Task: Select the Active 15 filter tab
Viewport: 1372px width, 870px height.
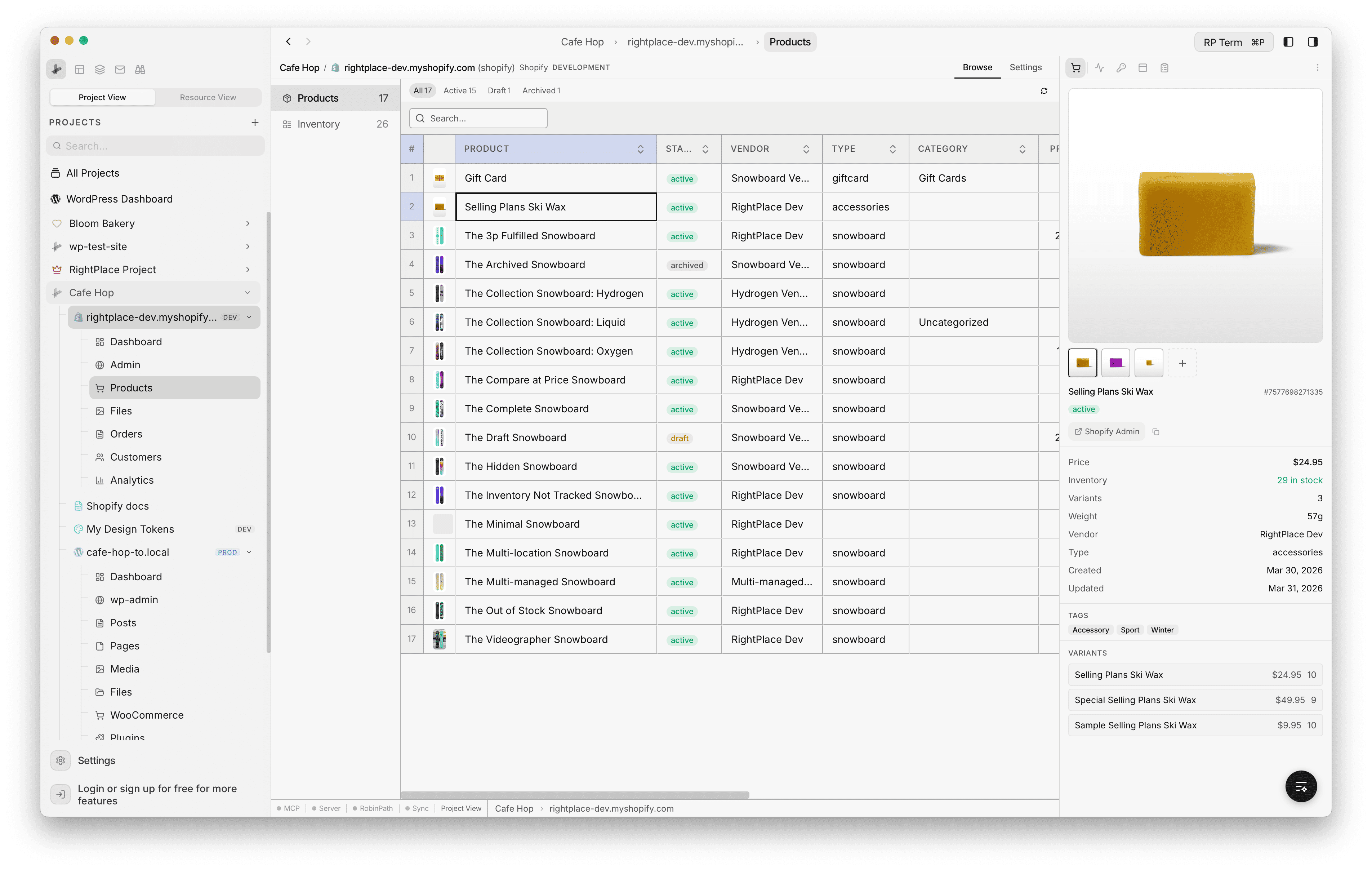Action: (459, 90)
